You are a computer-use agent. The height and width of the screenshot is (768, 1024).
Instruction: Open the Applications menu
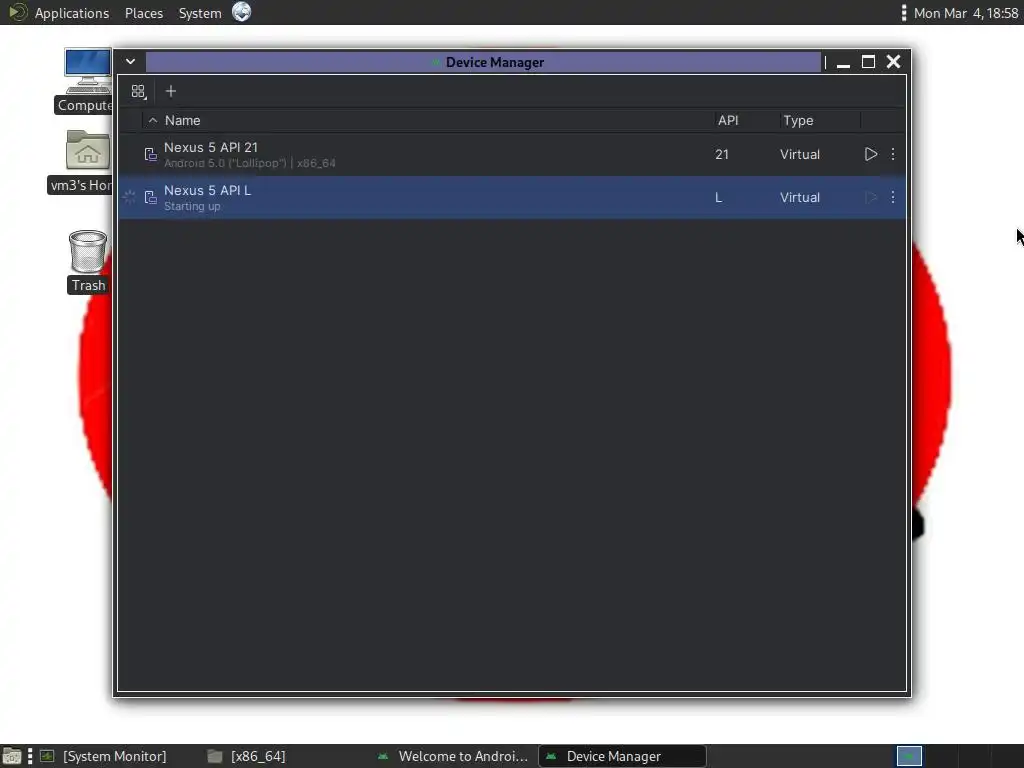coord(72,13)
